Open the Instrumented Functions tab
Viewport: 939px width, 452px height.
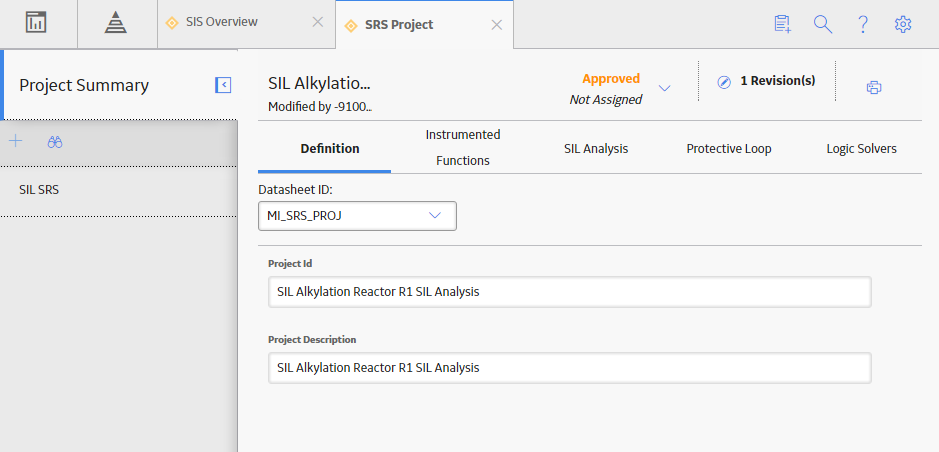click(x=463, y=147)
